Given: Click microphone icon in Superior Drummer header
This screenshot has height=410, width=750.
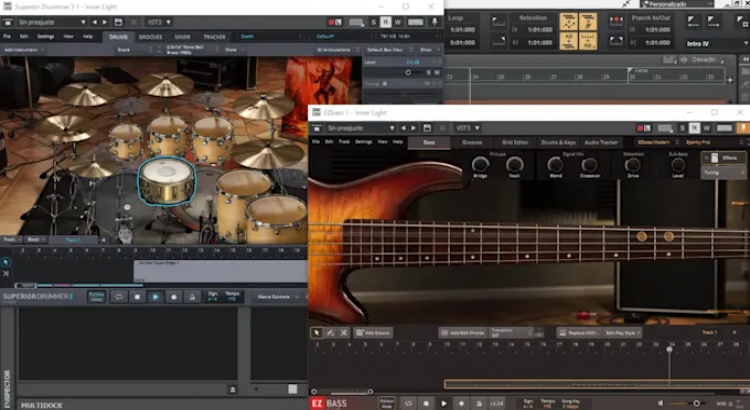Looking at the screenshot, I should [435, 22].
